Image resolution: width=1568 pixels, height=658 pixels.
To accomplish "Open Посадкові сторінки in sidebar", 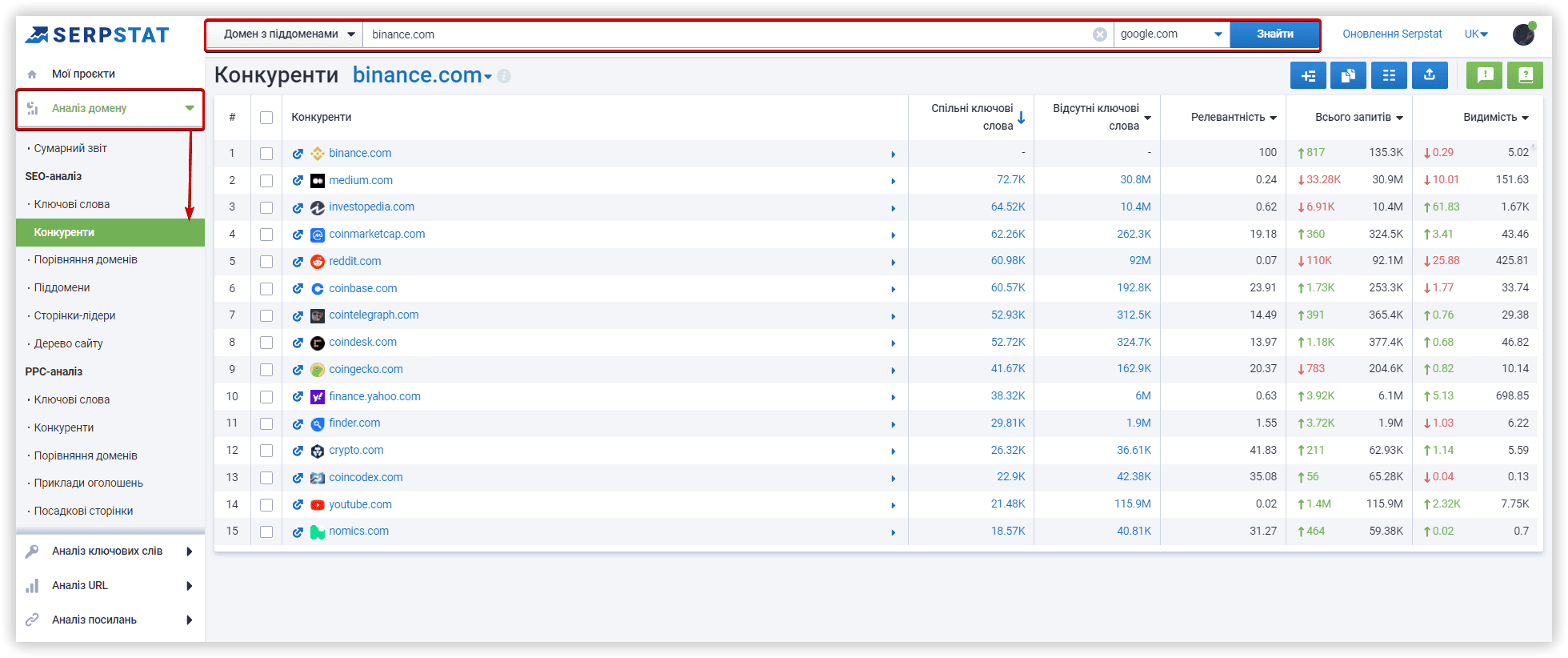I will pyautogui.click(x=83, y=511).
